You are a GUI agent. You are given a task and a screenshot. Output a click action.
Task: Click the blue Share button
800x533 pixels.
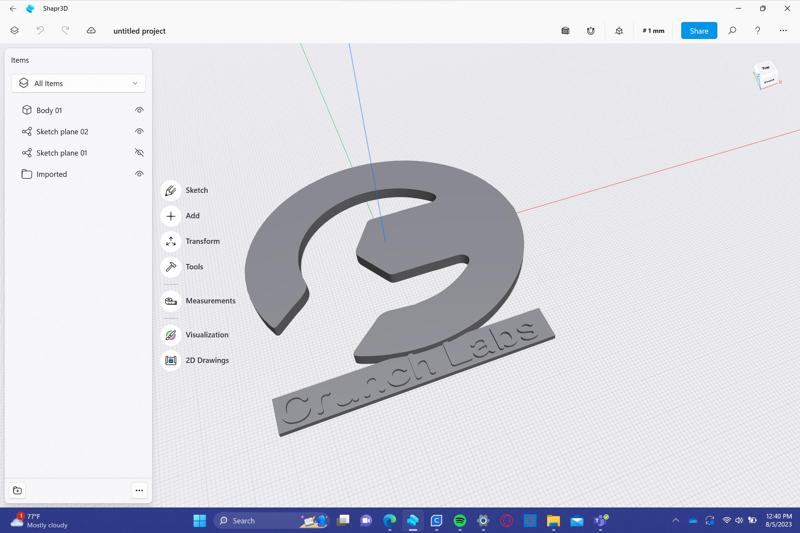click(x=698, y=31)
